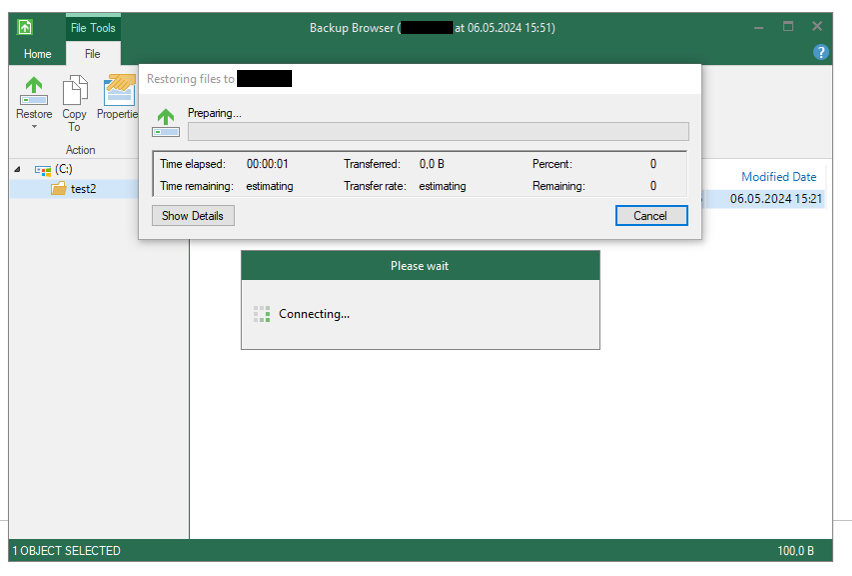Screen dimensions: 852x576
Task: Sort by the Modified Date column header
Action: coord(778,176)
